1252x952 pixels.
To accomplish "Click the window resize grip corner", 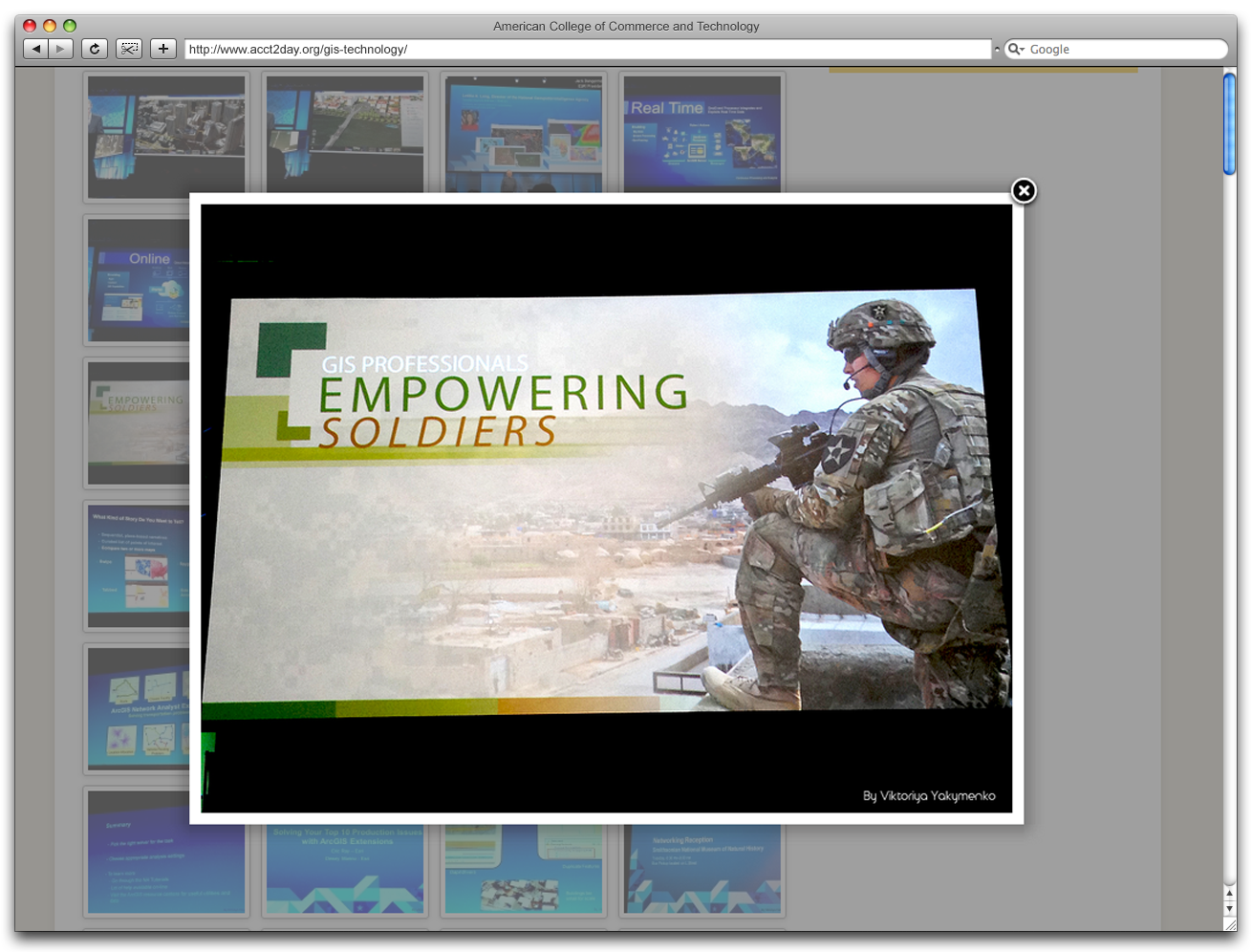I will point(1230,924).
